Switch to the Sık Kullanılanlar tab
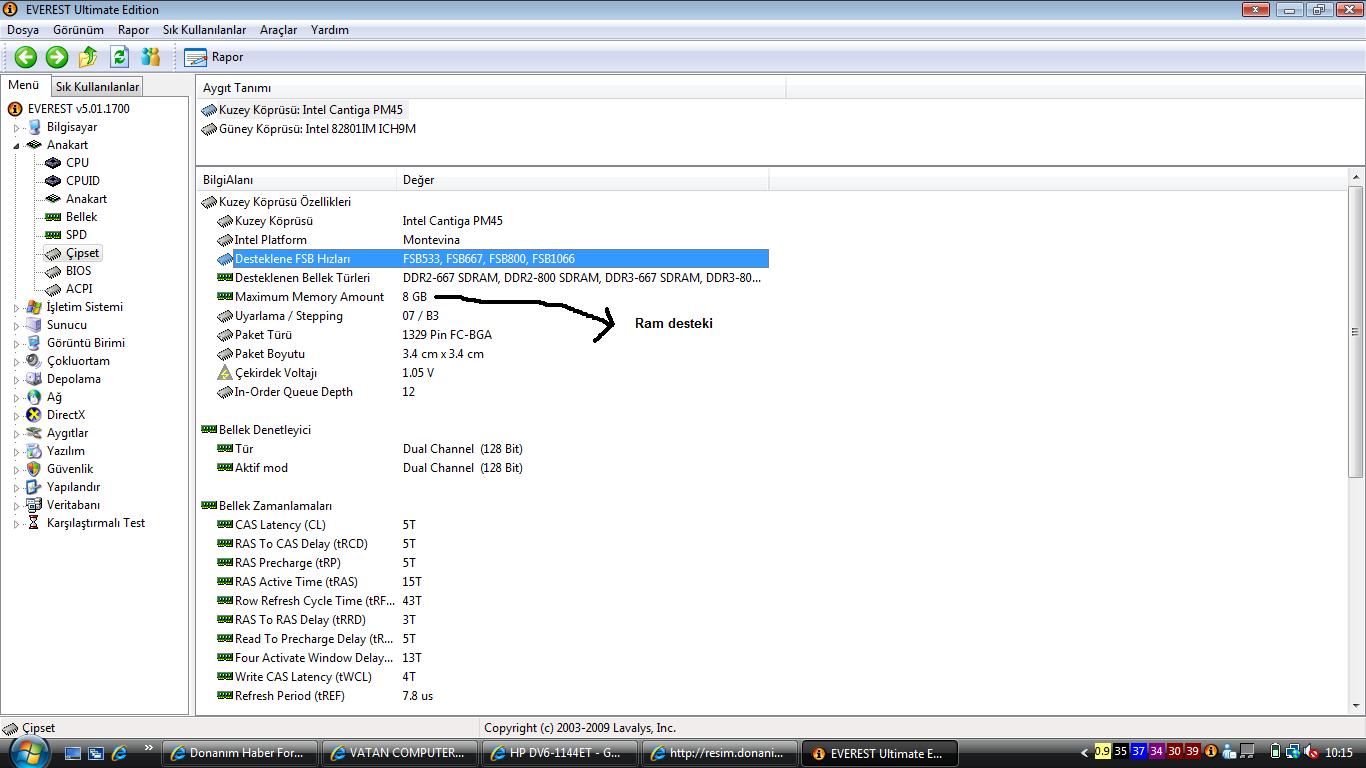1366x768 pixels. pos(97,87)
